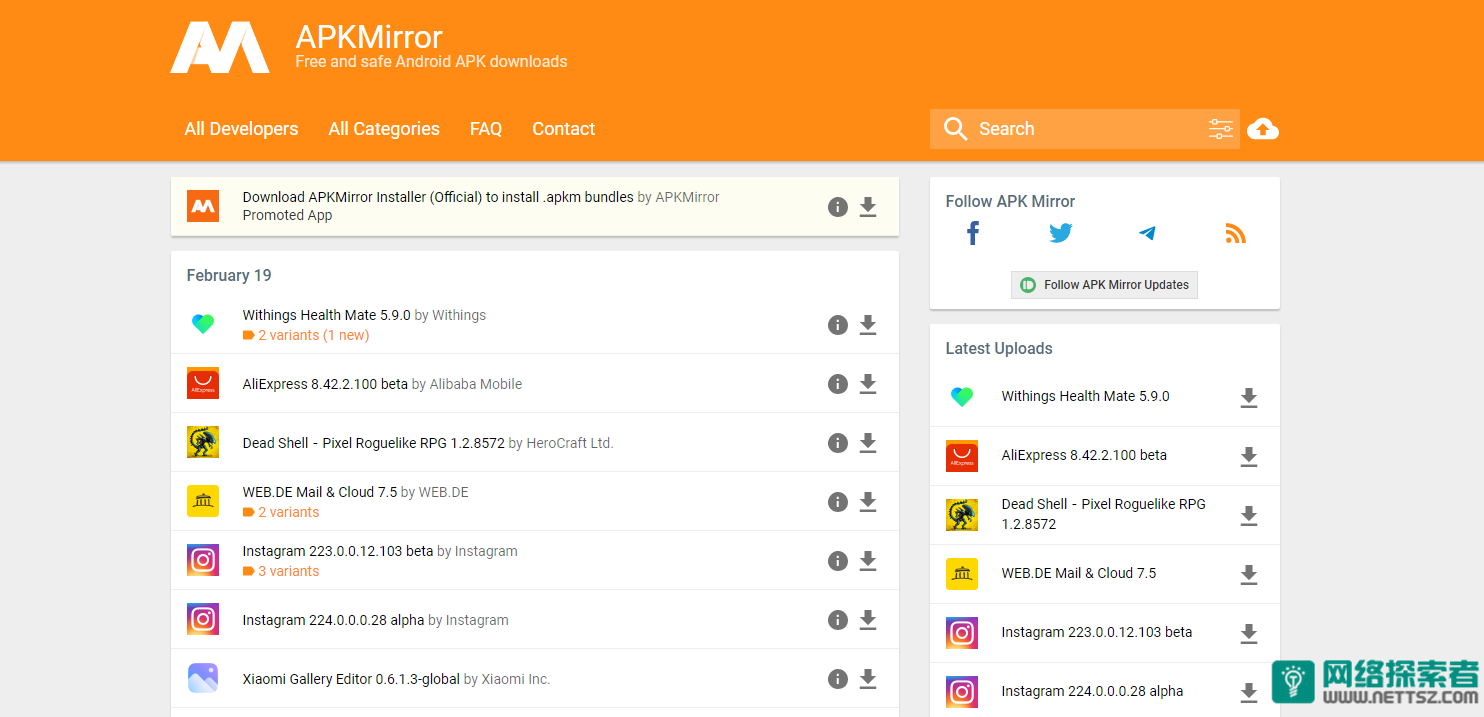The height and width of the screenshot is (717, 1484).
Task: Open RSS feed icon
Action: pyautogui.click(x=1235, y=234)
